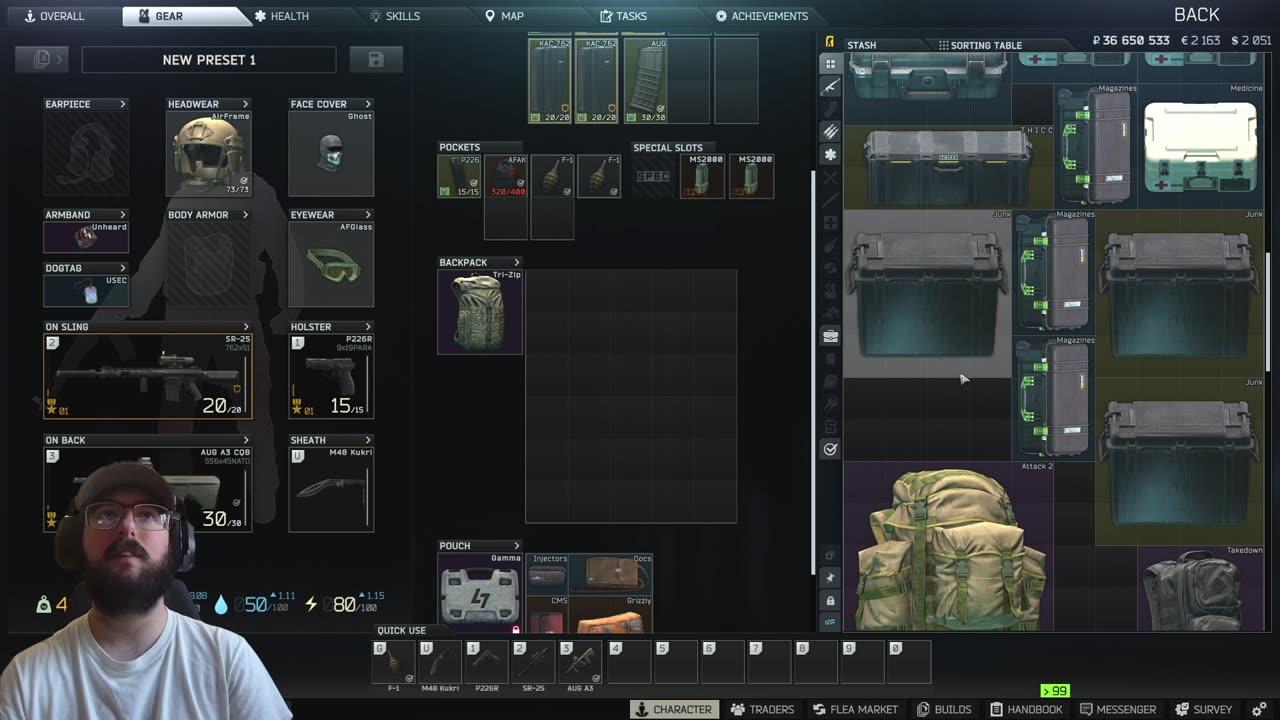Select the AFAK med kit in pockets
Image resolution: width=1280 pixels, height=720 pixels.
point(506,176)
